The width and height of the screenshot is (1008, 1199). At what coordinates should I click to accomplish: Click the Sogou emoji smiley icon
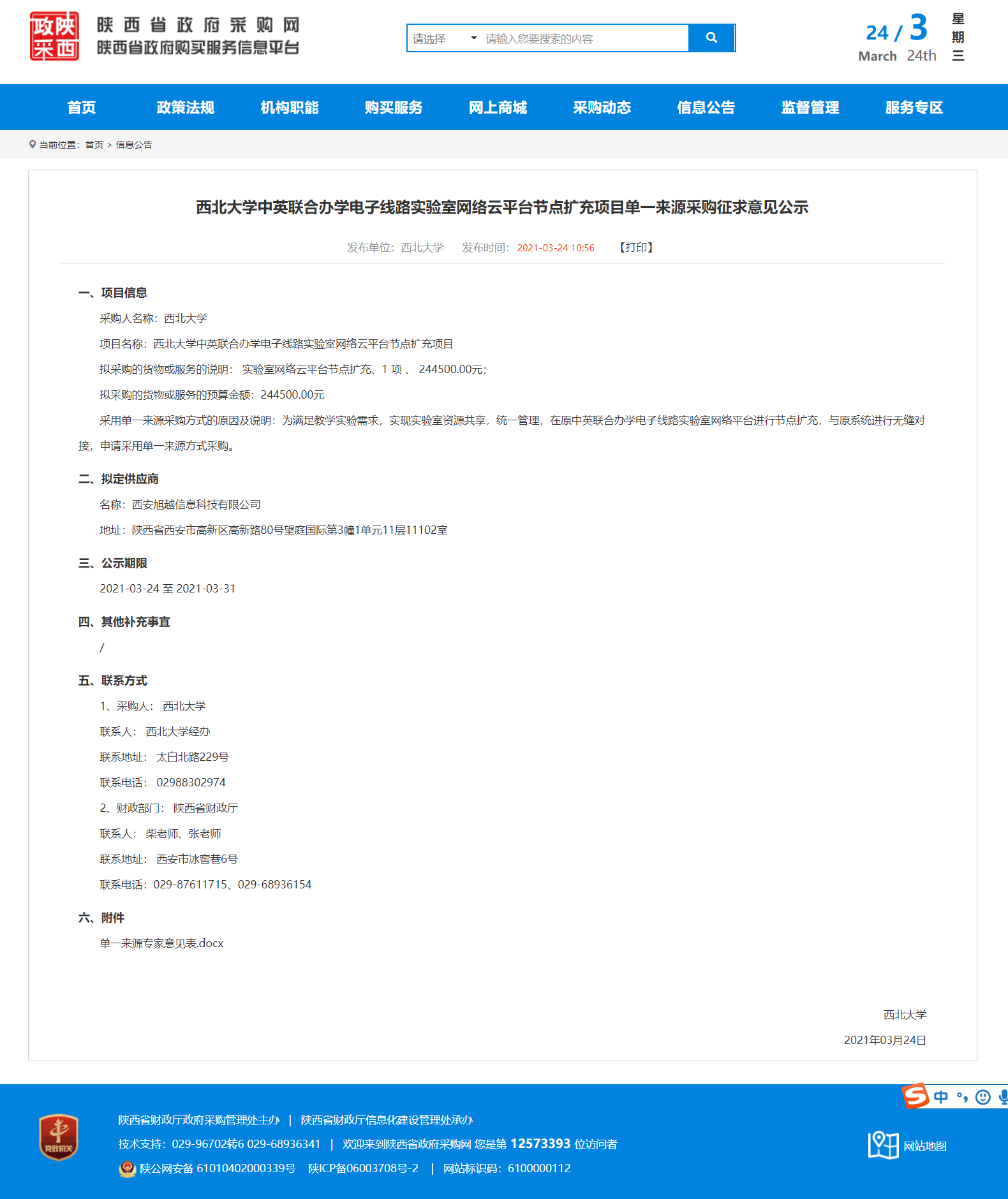[983, 1097]
